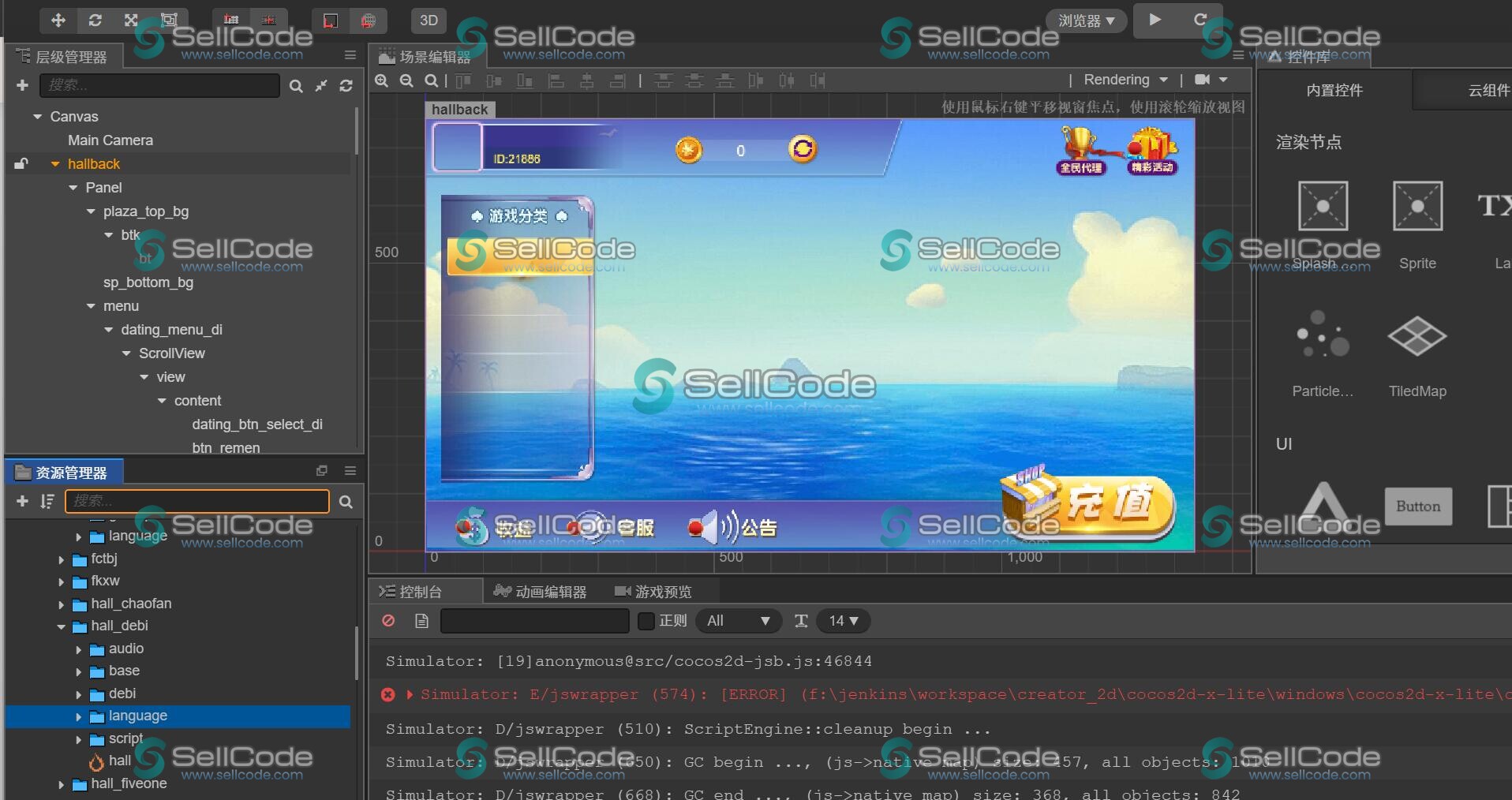Switch to the 层级管理器 tab
The image size is (1512, 800).
point(62,57)
